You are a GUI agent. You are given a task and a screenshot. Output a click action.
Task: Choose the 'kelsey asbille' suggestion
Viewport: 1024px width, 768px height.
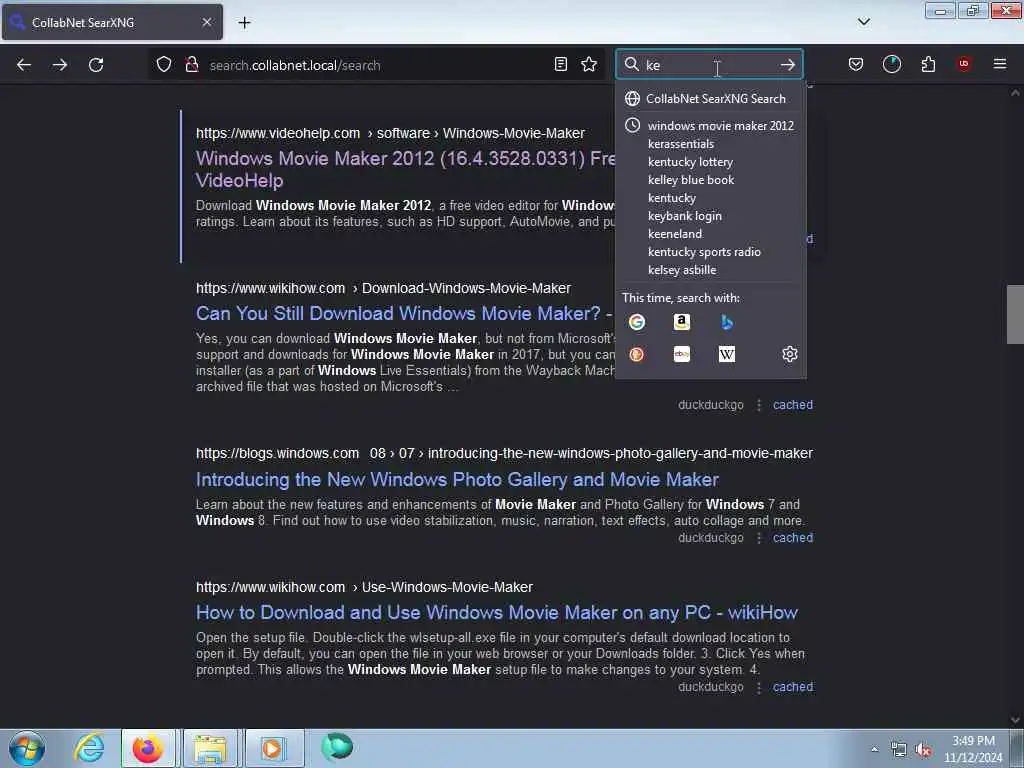point(711,270)
